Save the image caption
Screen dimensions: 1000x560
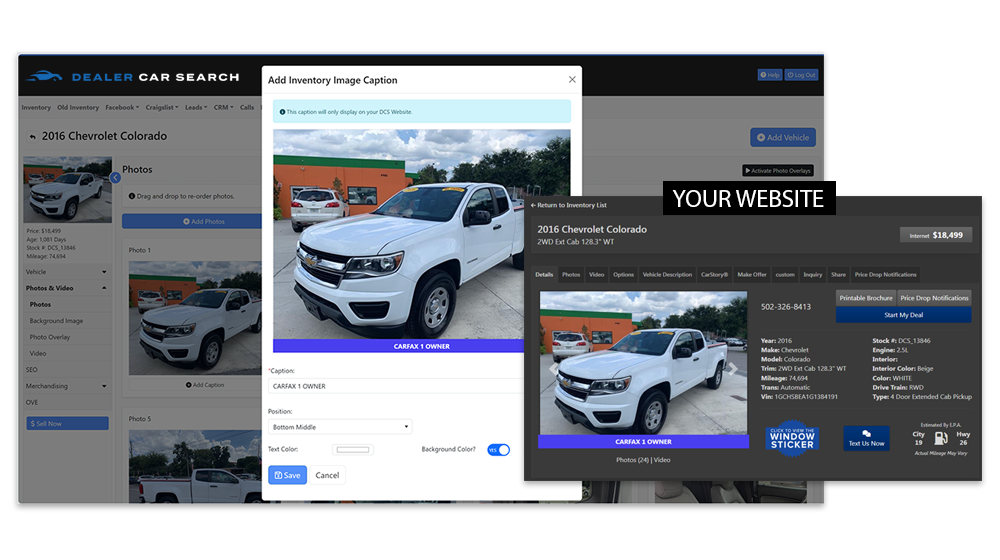pos(288,475)
